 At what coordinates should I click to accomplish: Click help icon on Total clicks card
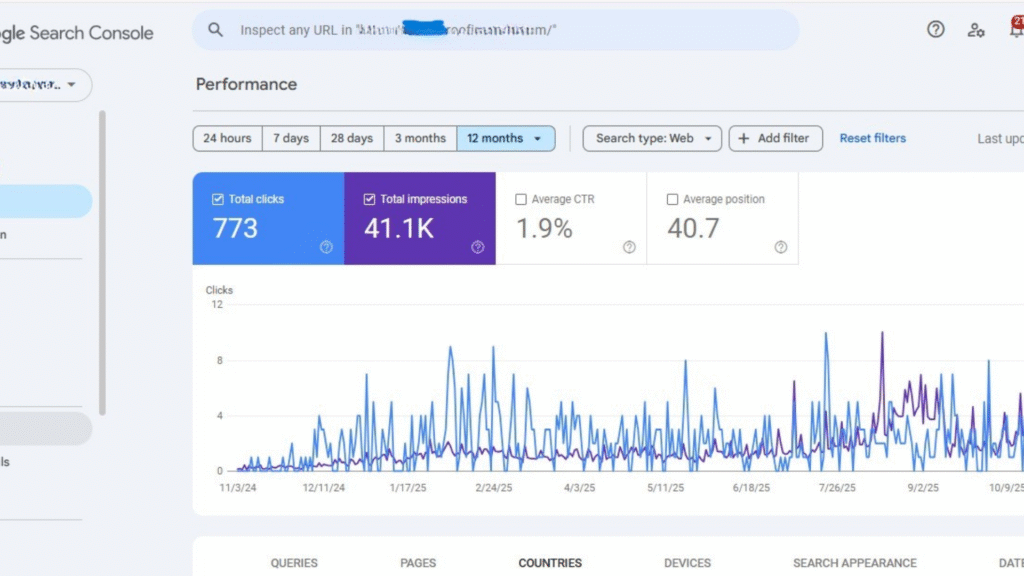pos(326,247)
